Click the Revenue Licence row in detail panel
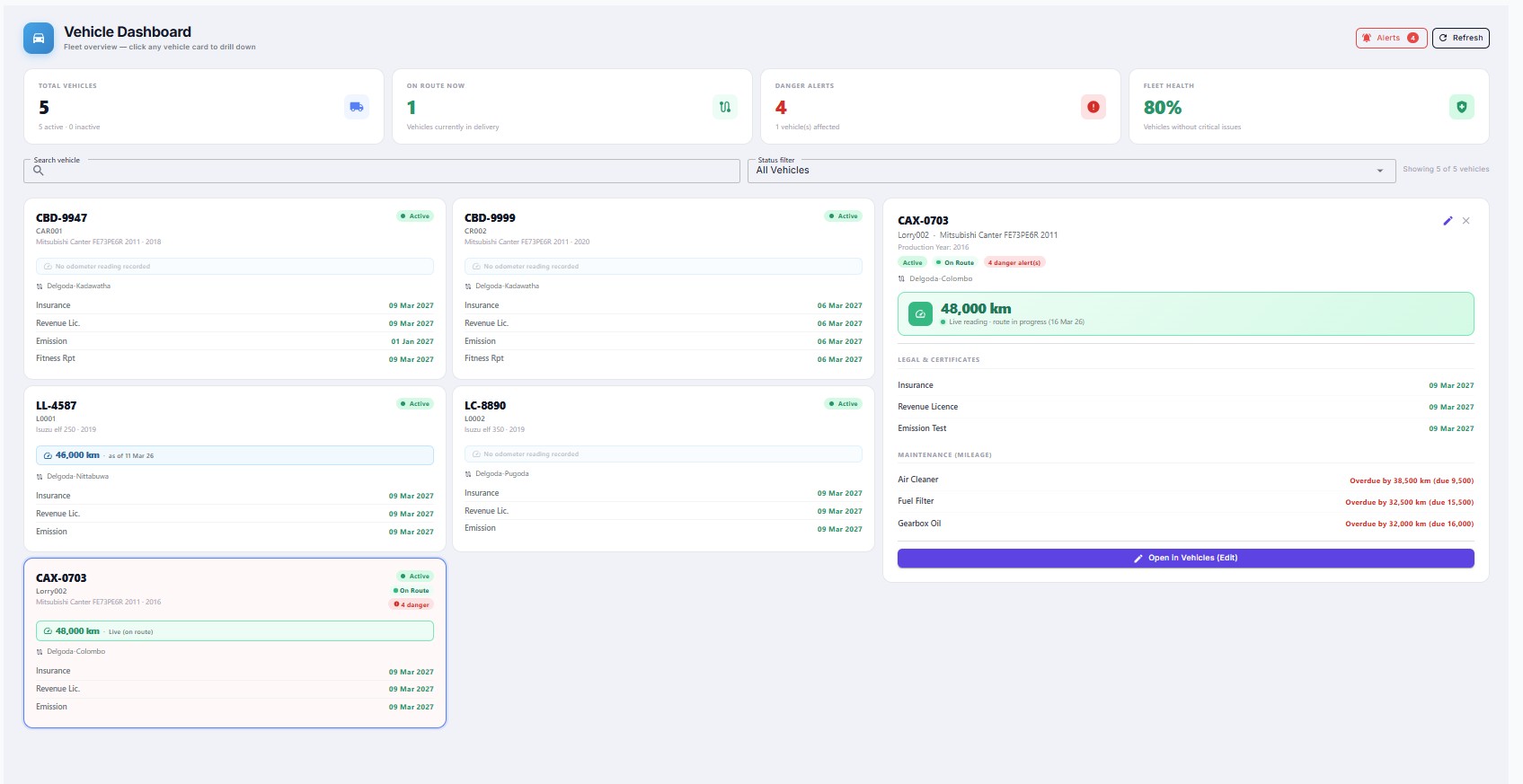Image resolution: width=1523 pixels, height=784 pixels. 1186,407
